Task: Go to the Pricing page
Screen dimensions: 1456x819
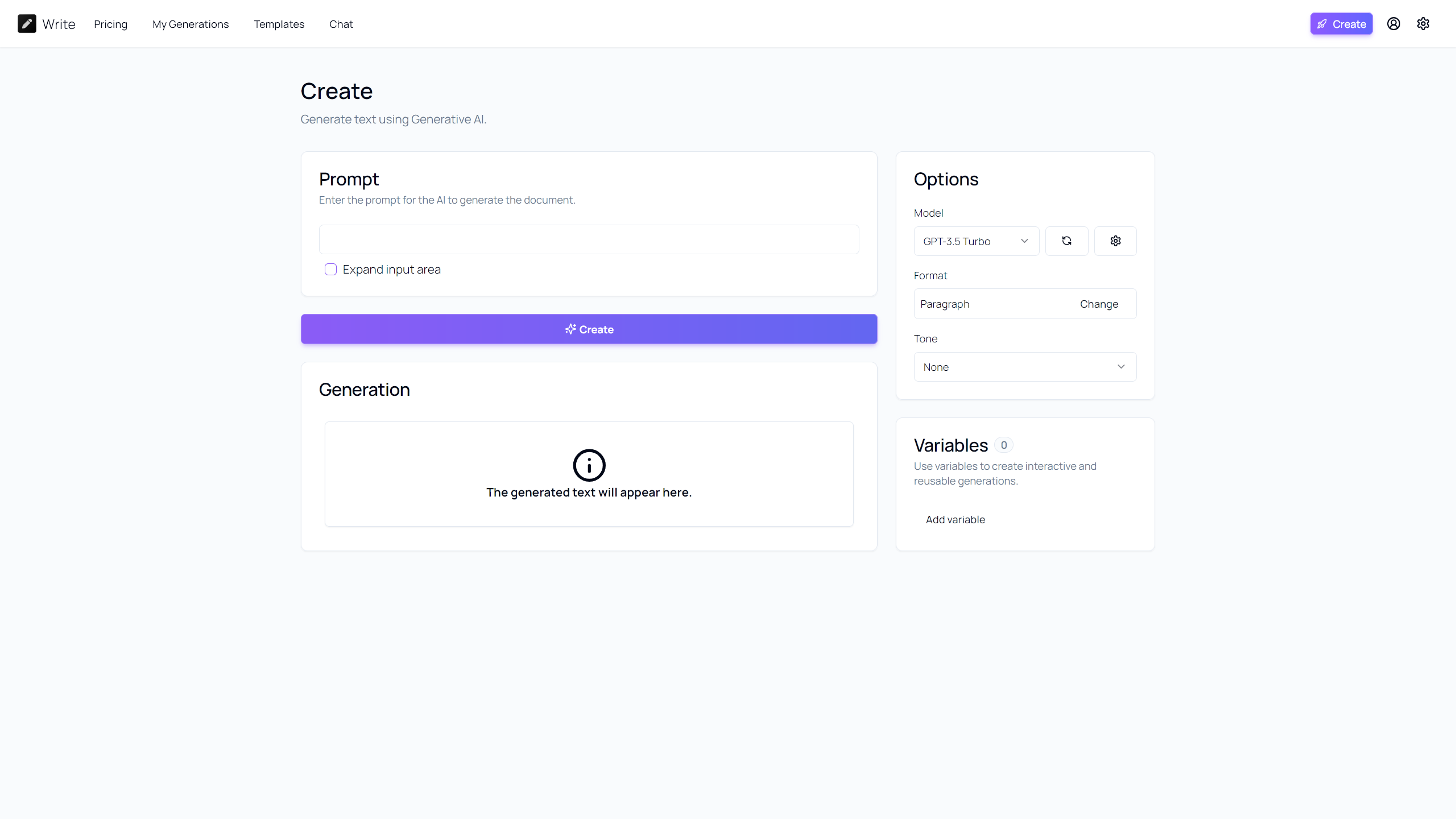Action: tap(110, 24)
